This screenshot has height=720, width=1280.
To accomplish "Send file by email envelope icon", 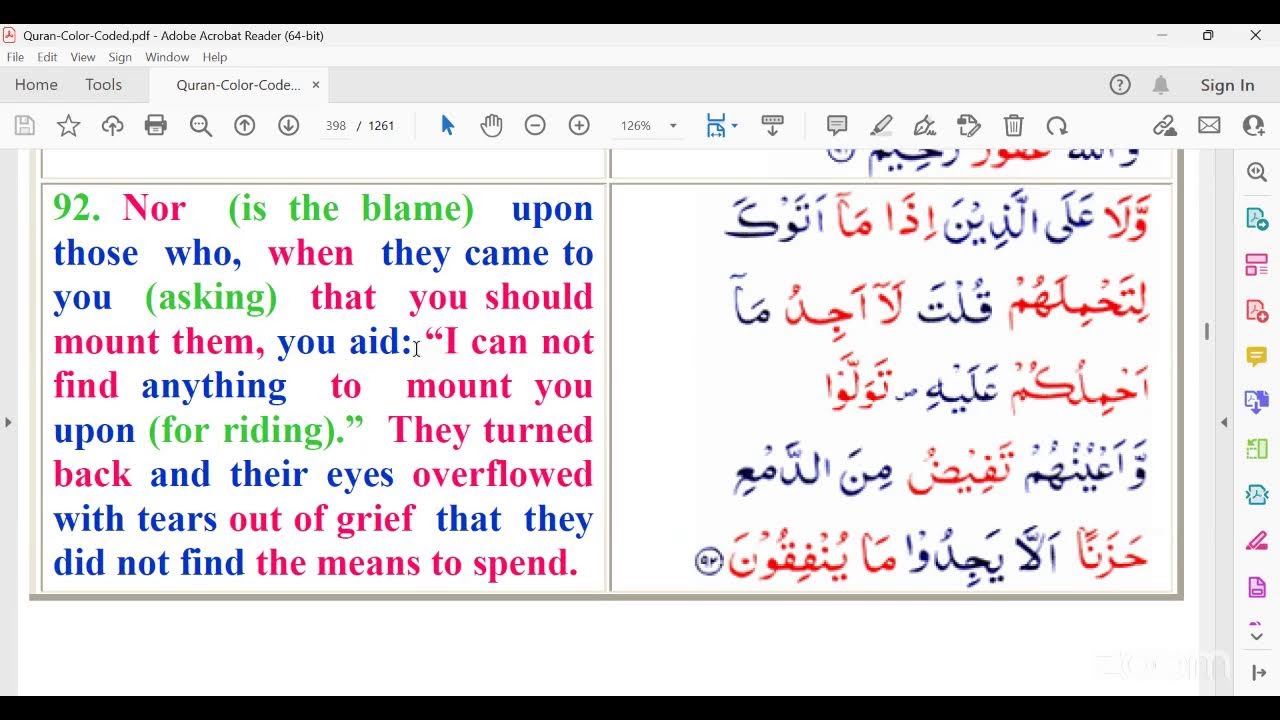I will (x=1209, y=126).
